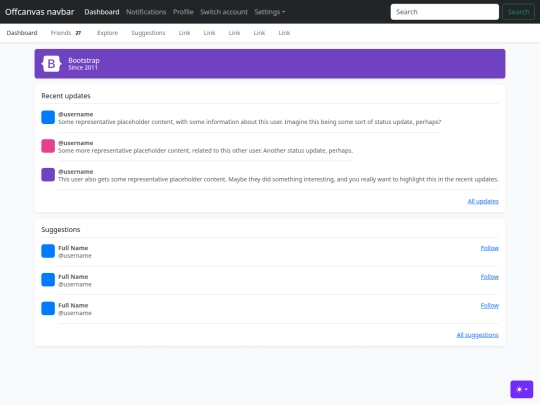Click the Recent updates heading text
Viewport: 540px width, 405px height.
(66, 96)
